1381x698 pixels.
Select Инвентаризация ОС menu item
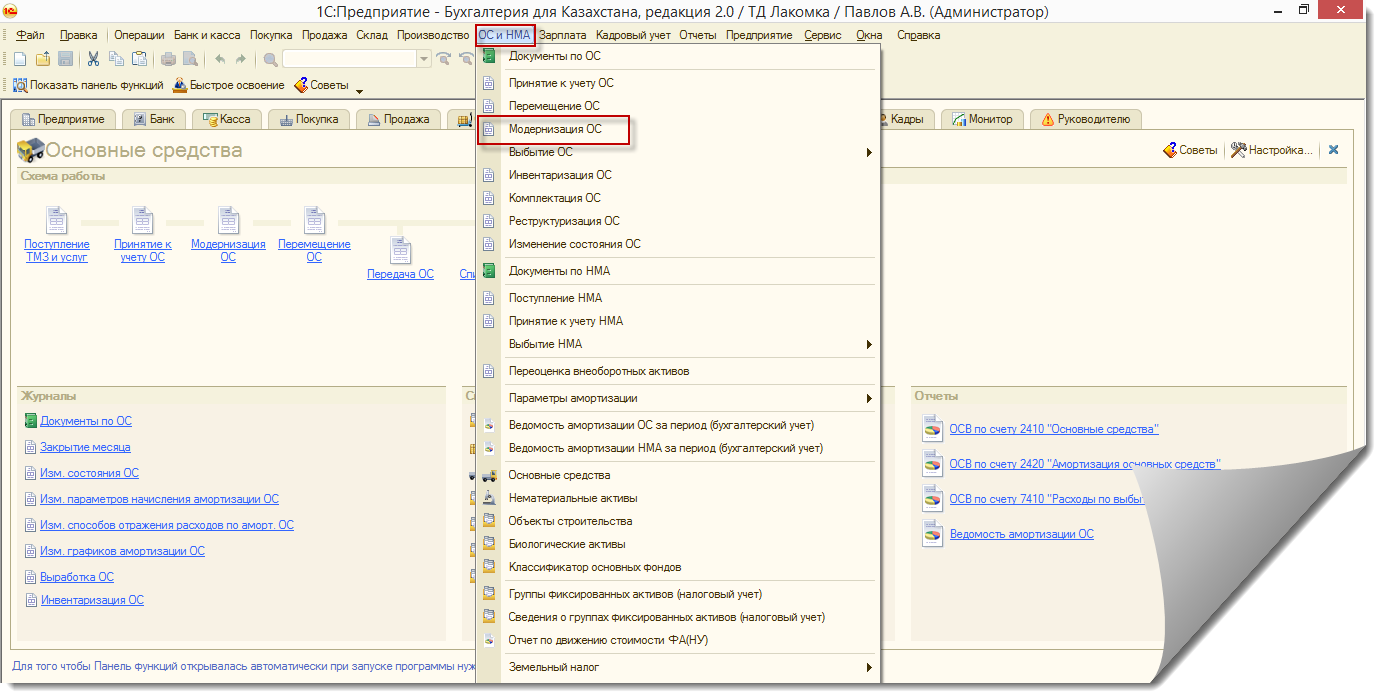pyautogui.click(x=677, y=175)
